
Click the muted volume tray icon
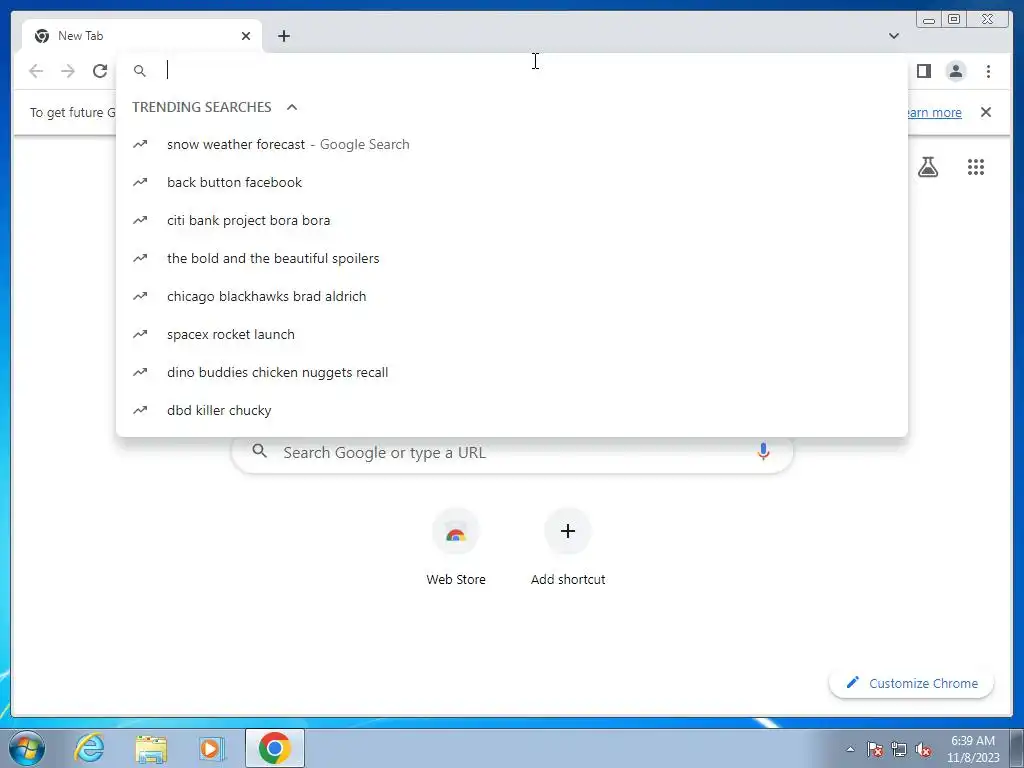click(x=923, y=749)
